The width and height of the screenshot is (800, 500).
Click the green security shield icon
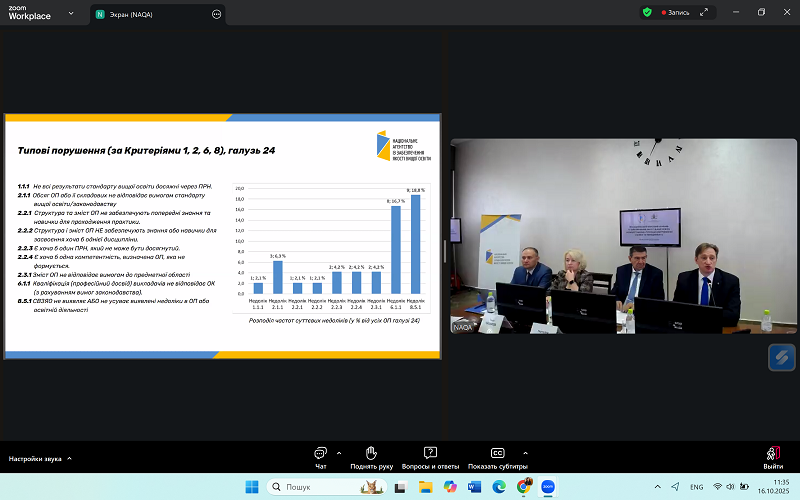[647, 12]
